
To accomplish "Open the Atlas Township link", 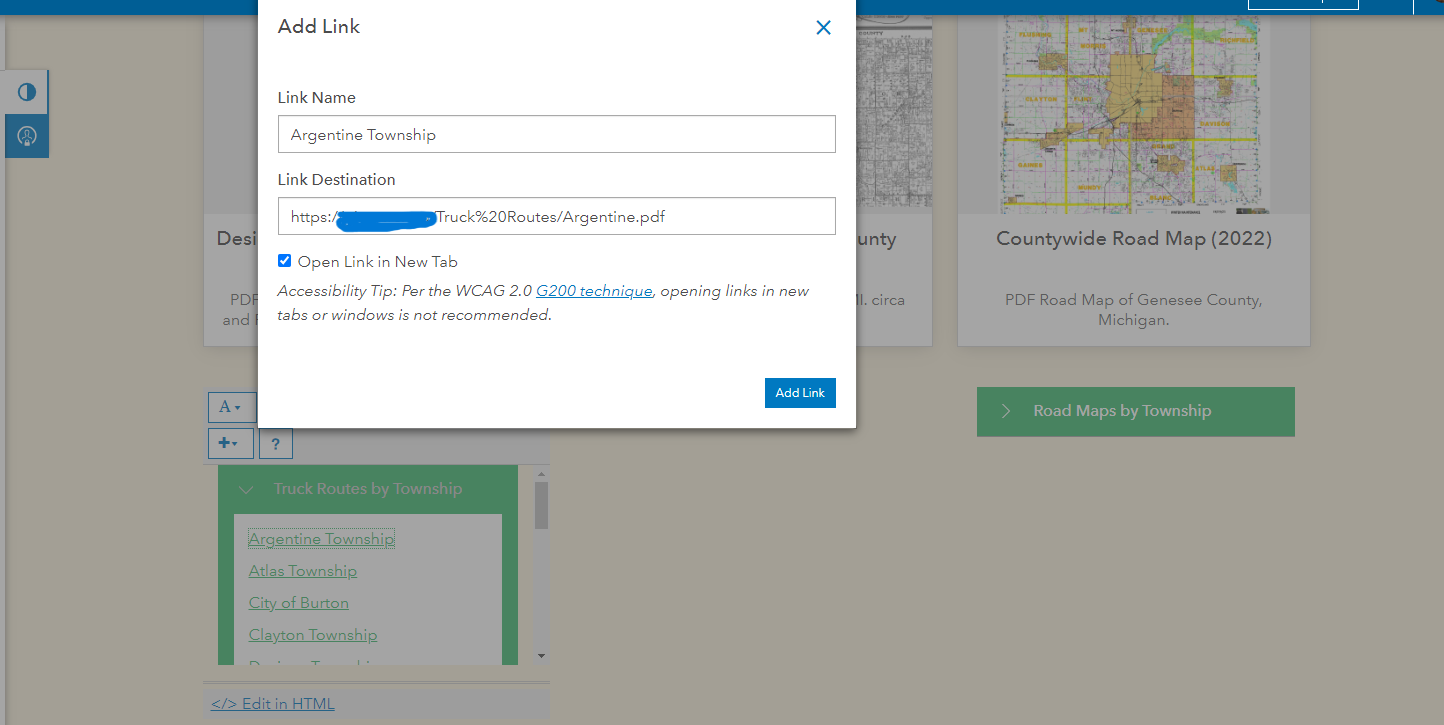I will click(302, 570).
